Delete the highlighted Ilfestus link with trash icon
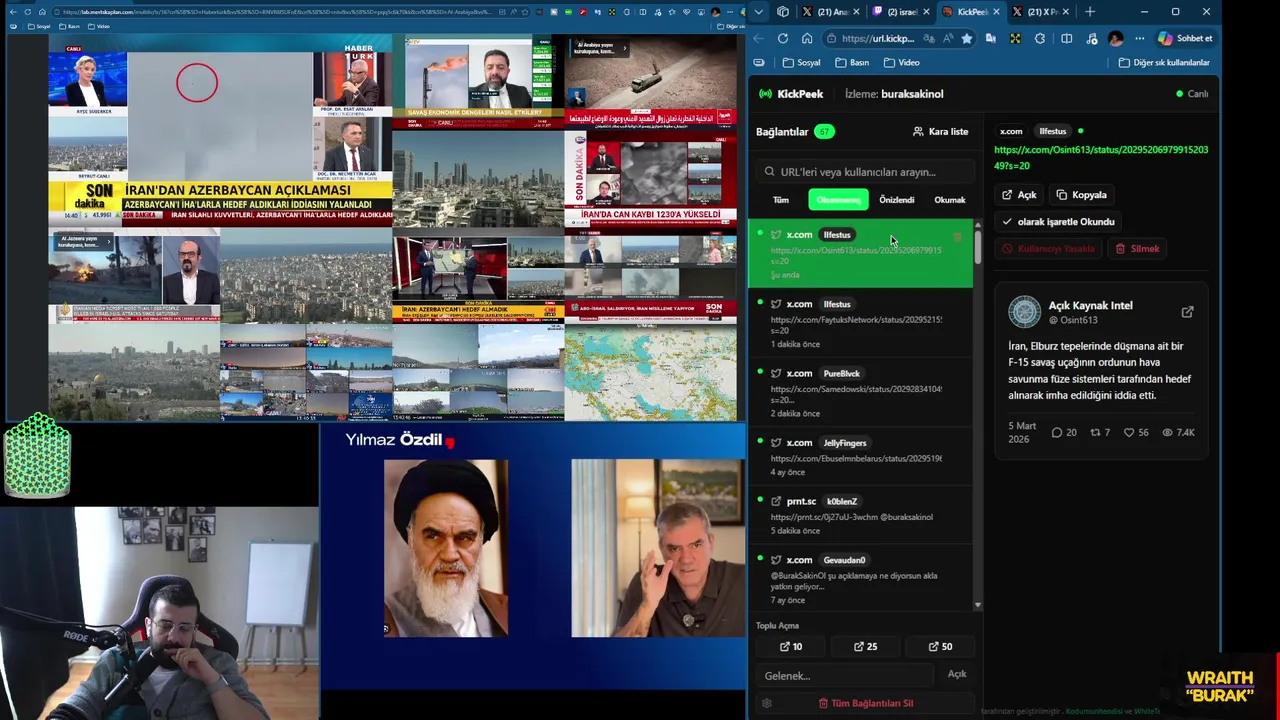Viewport: 1280px width, 720px height. pyautogui.click(x=957, y=237)
